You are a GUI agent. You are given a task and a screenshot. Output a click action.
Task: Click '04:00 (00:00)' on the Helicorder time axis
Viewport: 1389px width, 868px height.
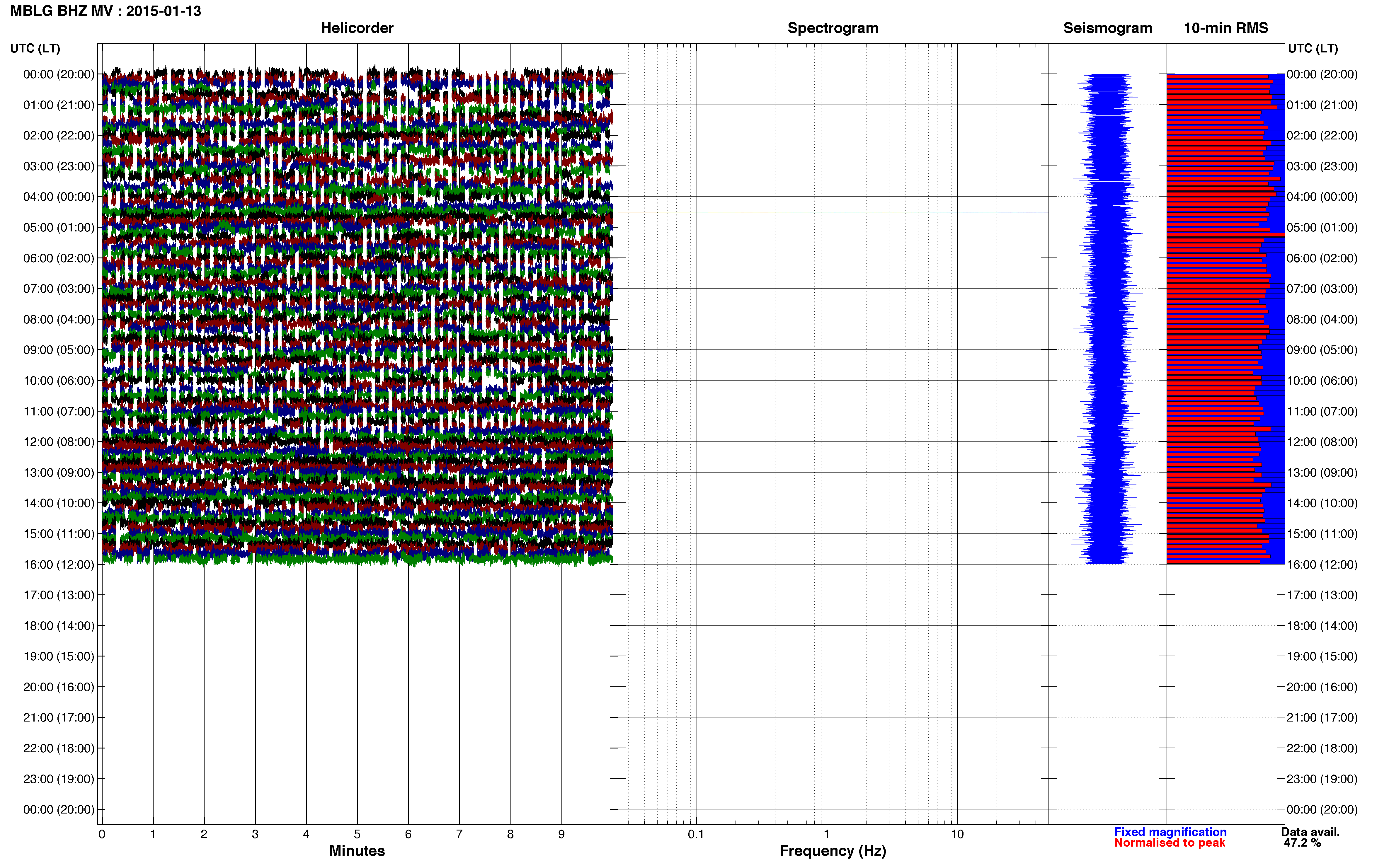coord(59,197)
